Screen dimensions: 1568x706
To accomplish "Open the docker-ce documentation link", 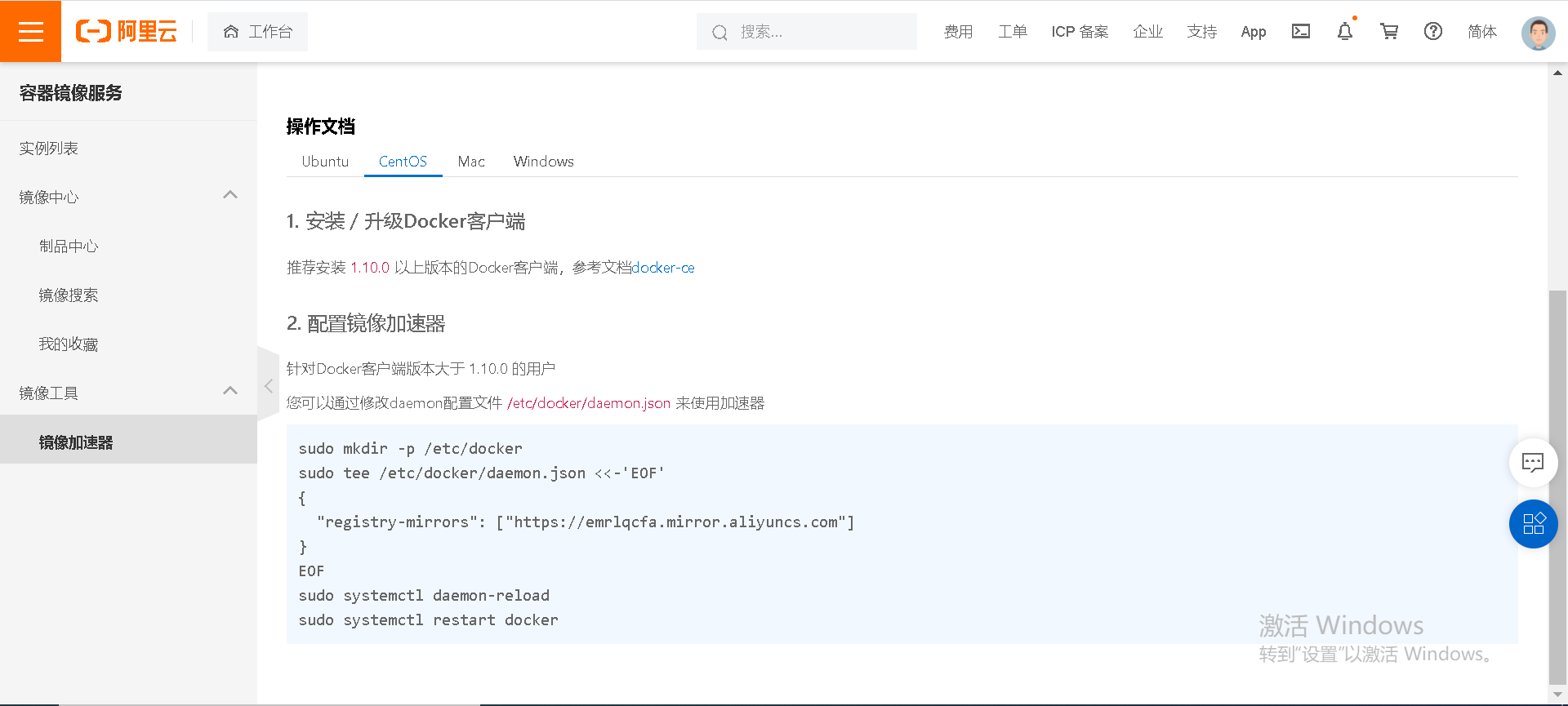I will coord(663,268).
